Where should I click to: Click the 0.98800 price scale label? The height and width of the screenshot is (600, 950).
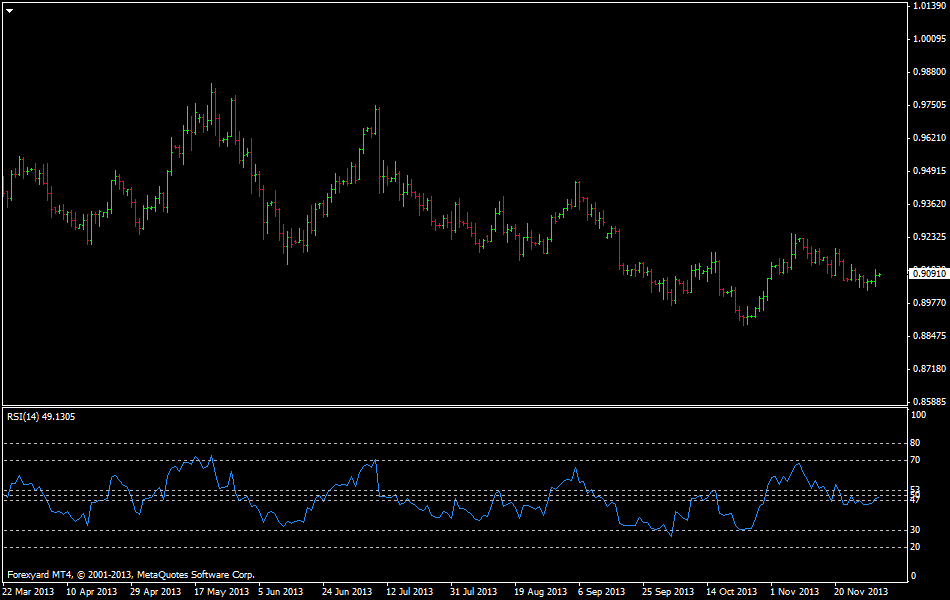(928, 72)
